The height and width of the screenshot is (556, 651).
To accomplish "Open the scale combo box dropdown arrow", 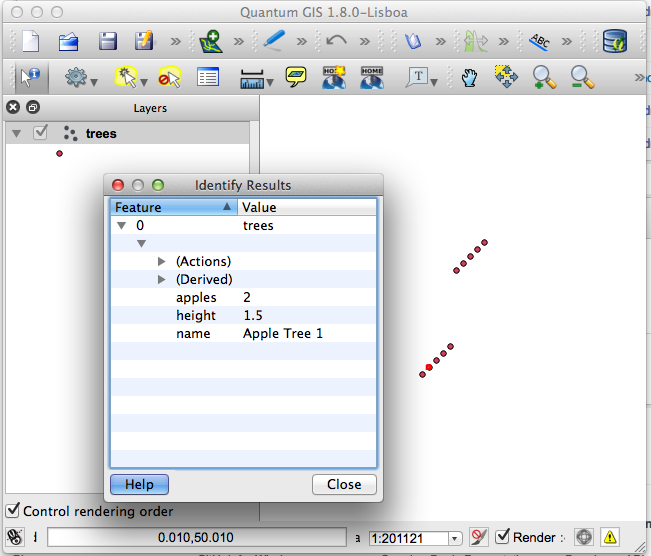I will pos(455,539).
